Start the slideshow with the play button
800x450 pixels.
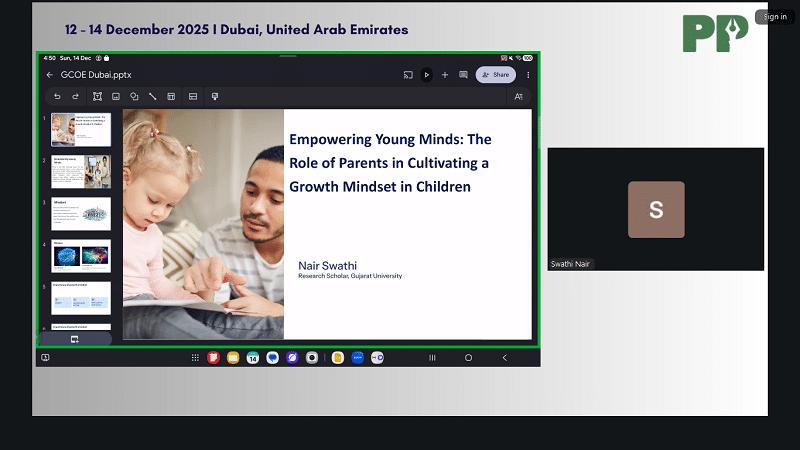coord(427,75)
